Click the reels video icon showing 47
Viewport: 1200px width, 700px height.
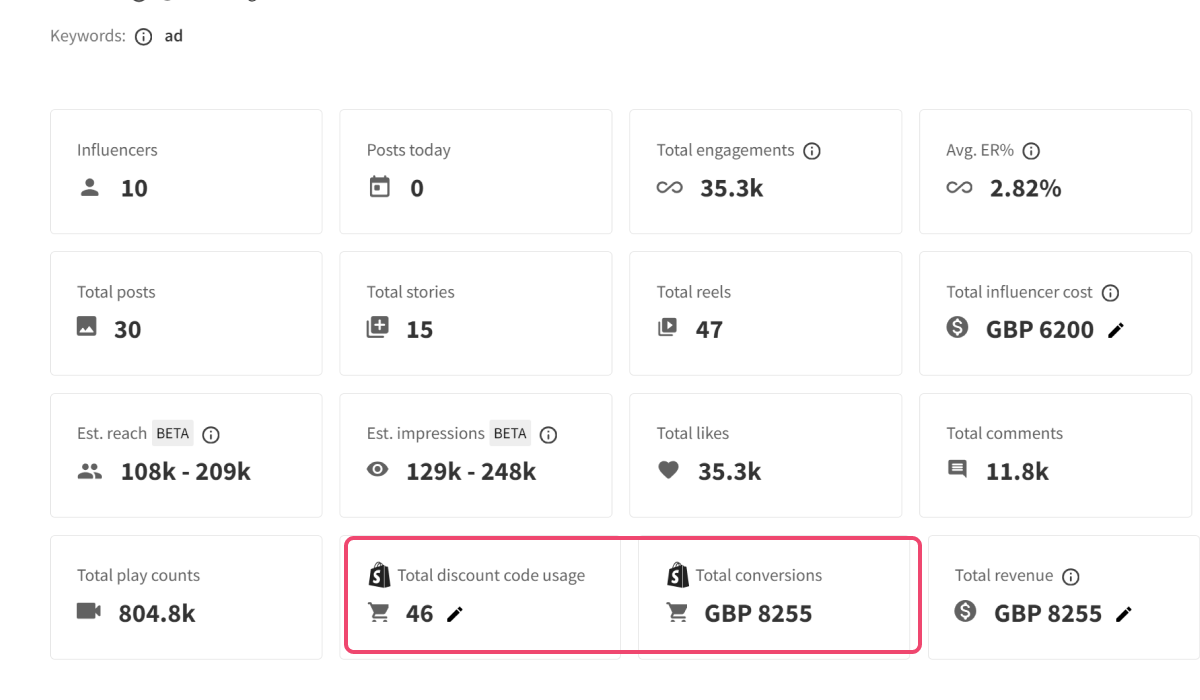click(x=667, y=329)
